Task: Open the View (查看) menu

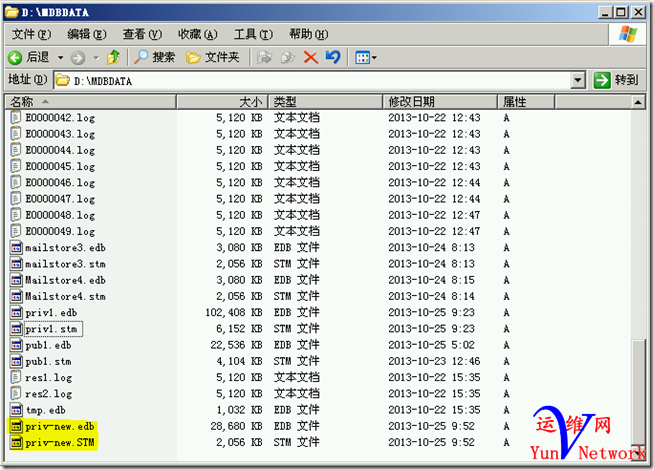Action: pyautogui.click(x=142, y=34)
